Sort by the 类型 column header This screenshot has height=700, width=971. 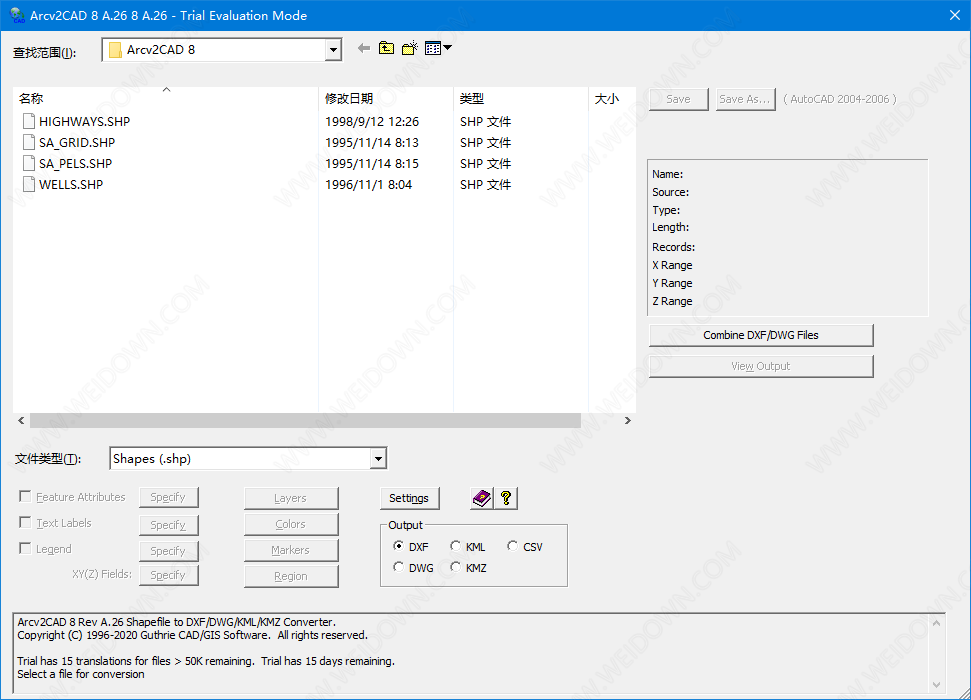point(521,98)
